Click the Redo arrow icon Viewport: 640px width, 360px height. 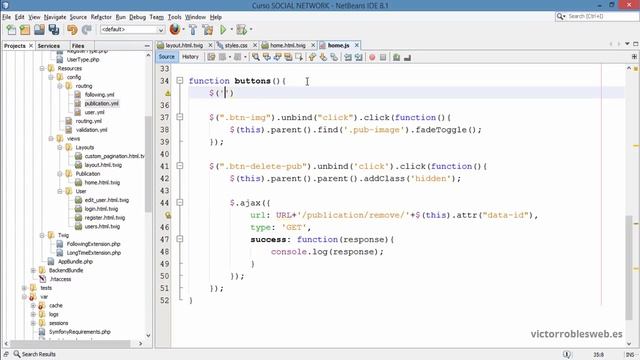86,29
